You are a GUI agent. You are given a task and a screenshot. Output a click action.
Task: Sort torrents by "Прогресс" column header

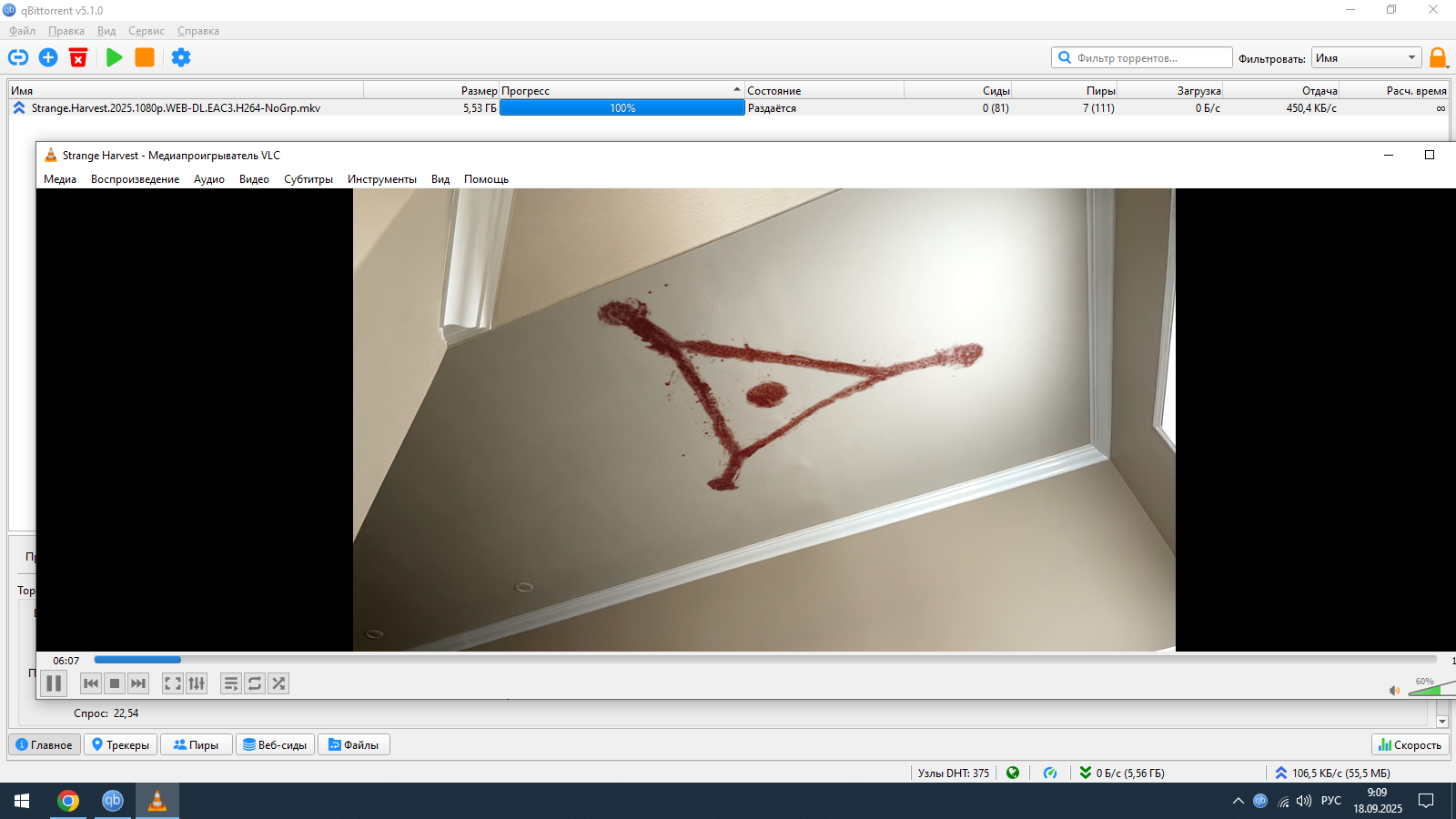click(622, 90)
